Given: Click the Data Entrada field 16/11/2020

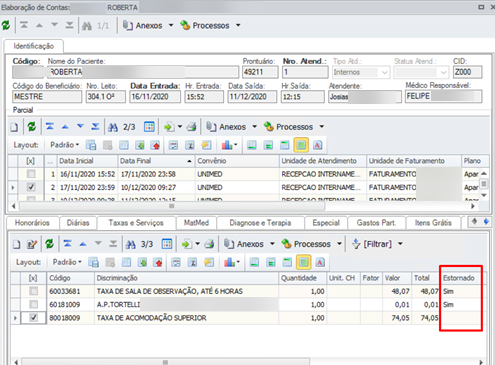Looking at the screenshot, I should click(x=155, y=97).
